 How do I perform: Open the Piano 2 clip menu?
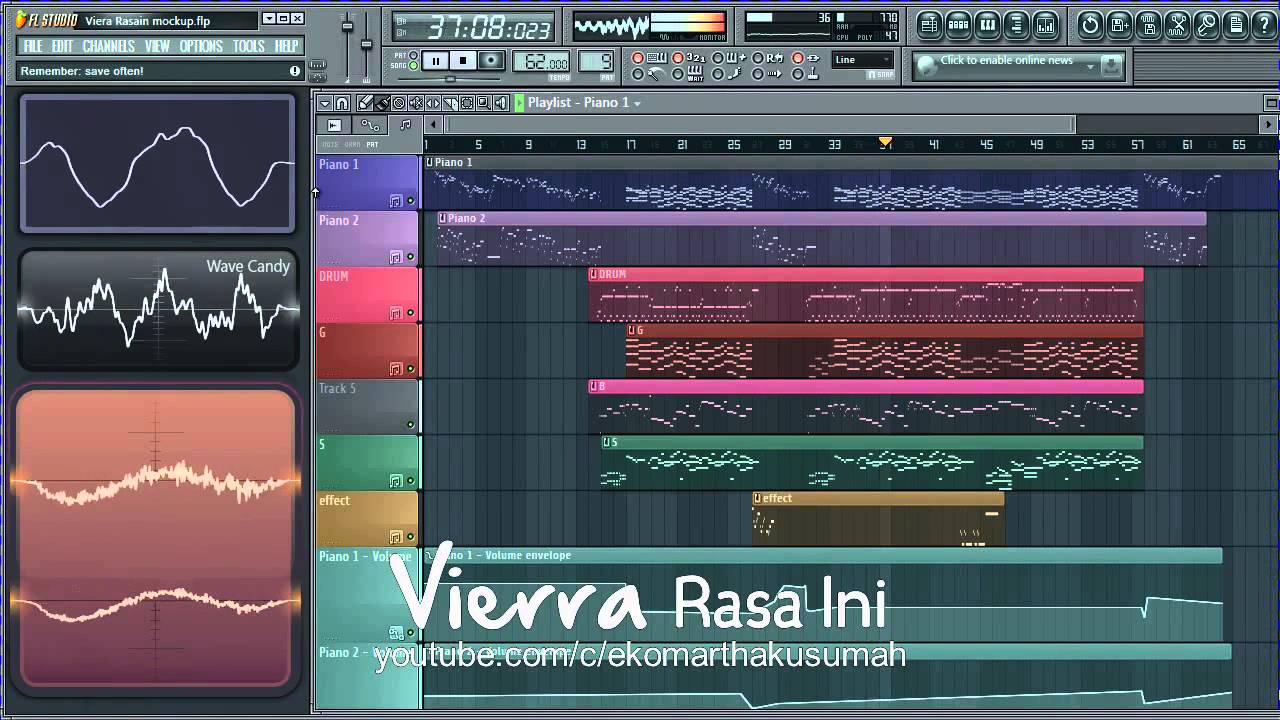[x=443, y=218]
